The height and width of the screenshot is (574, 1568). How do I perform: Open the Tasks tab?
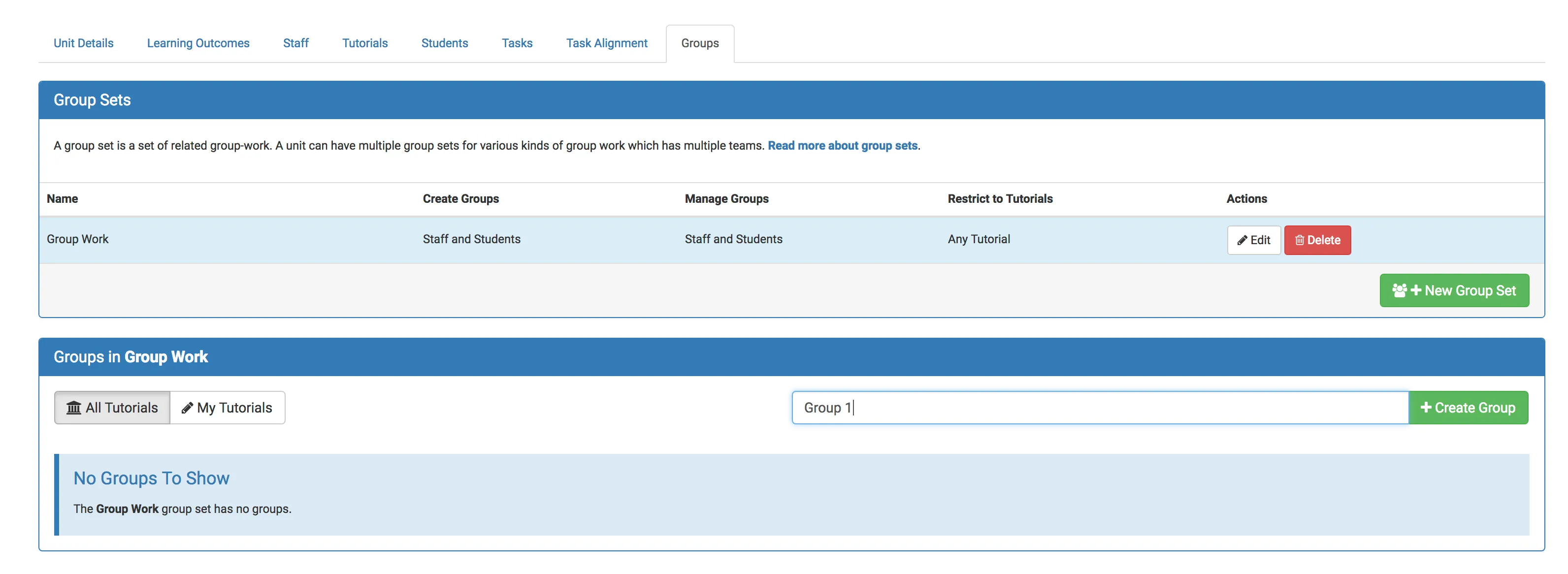[517, 43]
